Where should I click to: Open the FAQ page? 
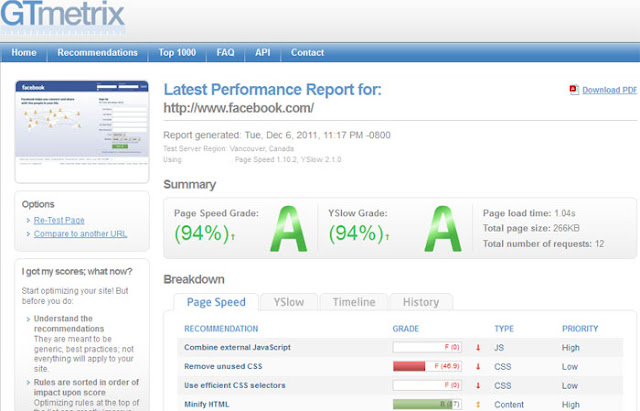225,53
